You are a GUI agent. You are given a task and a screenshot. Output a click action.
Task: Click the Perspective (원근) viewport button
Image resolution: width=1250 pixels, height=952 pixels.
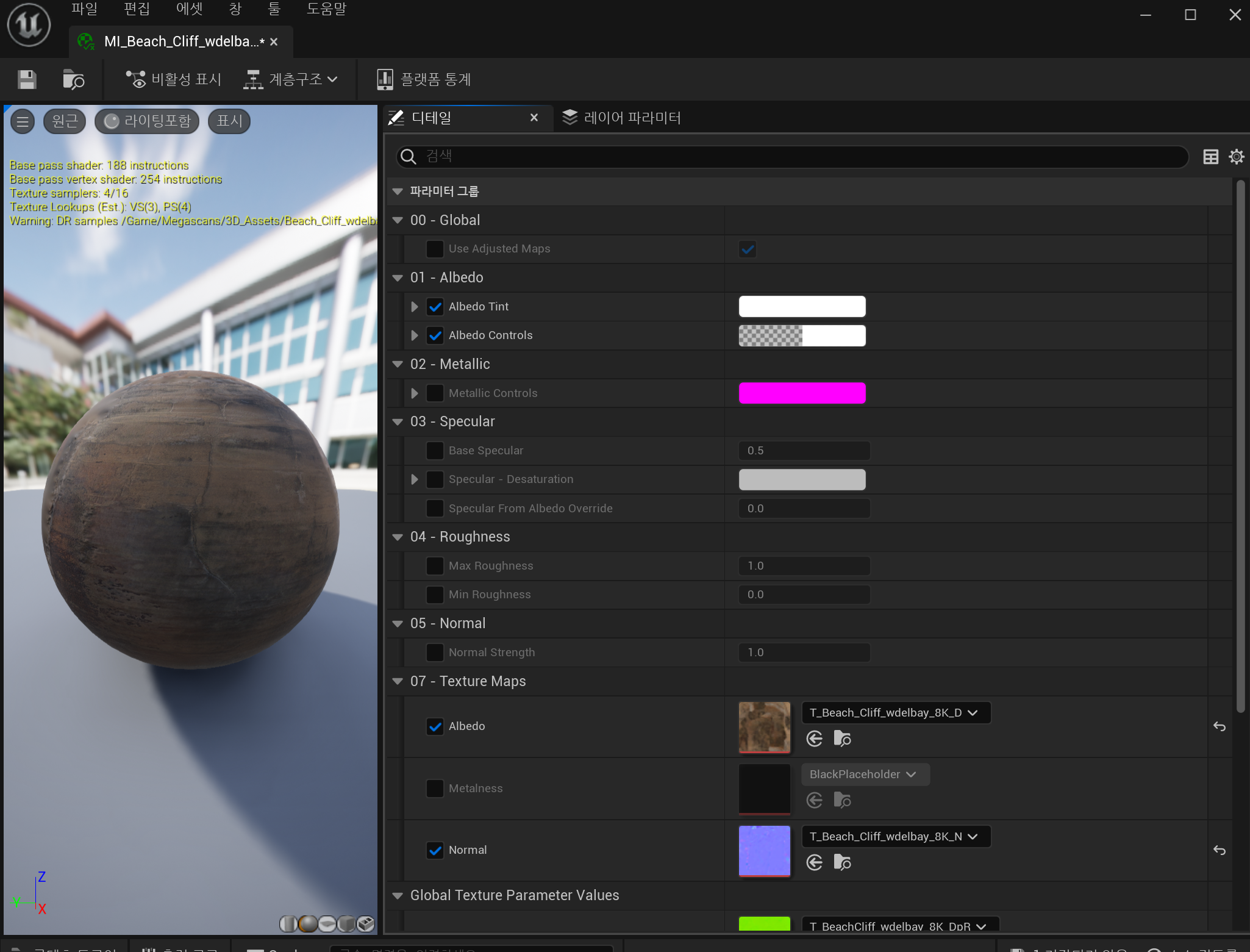[x=65, y=121]
